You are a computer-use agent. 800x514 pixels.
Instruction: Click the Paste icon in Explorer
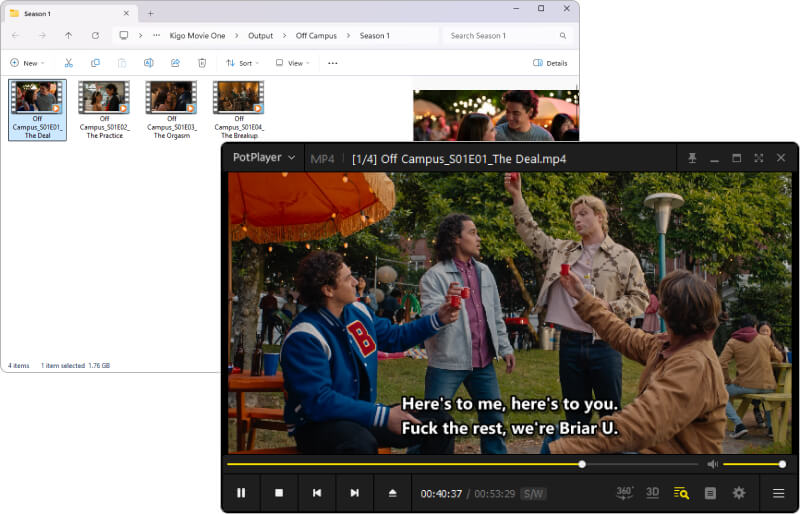point(122,63)
